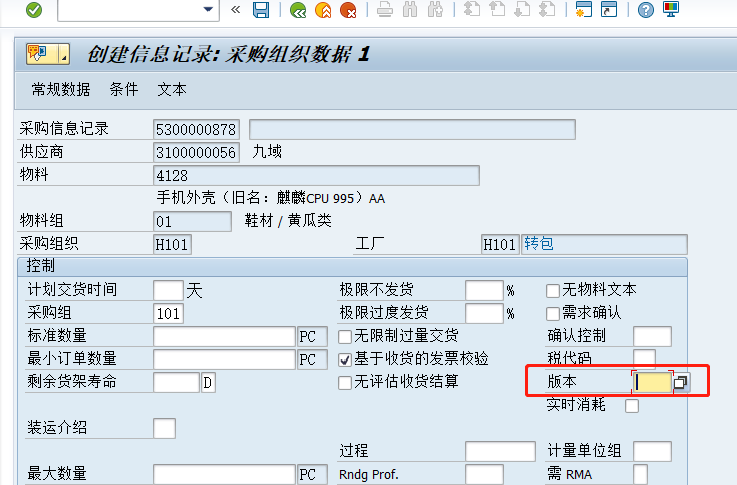The image size is (737, 485).
Task: Go to First Page icon
Action: [471, 10]
